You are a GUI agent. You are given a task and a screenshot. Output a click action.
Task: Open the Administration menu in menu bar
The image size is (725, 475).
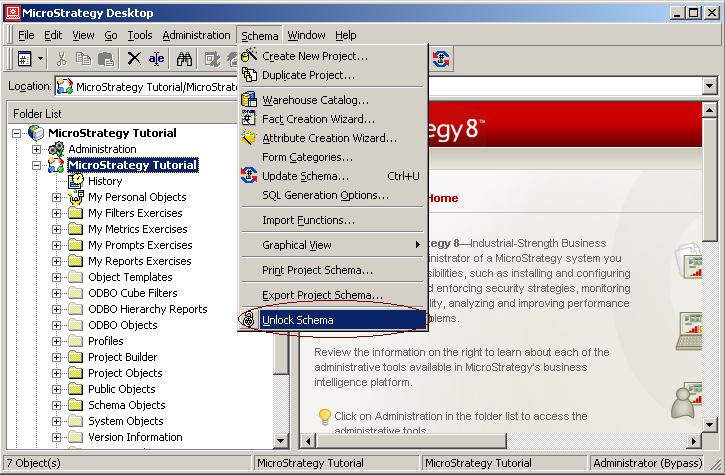pos(196,35)
